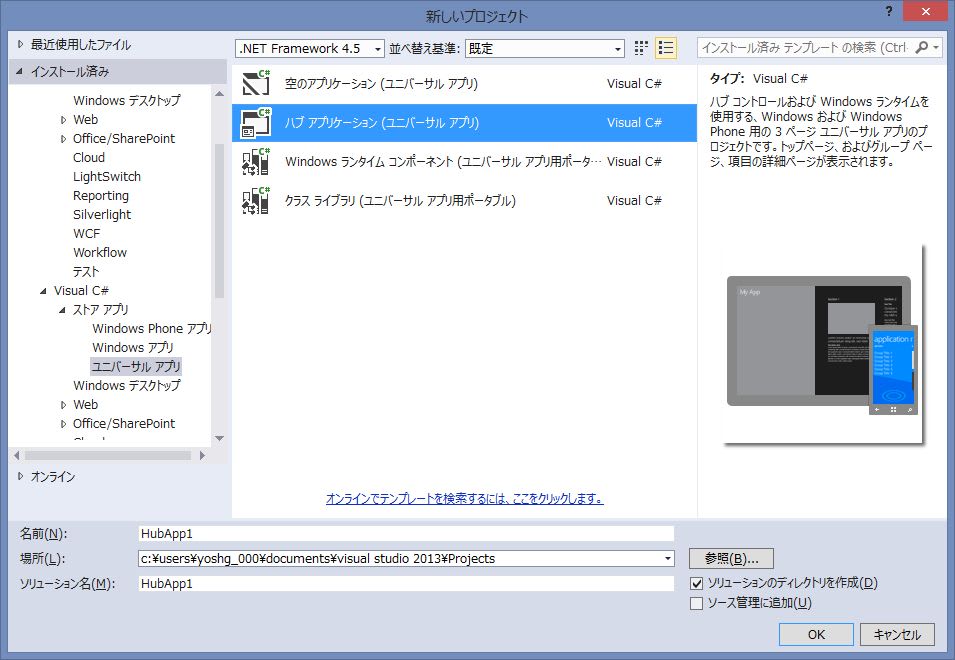Image resolution: width=955 pixels, height=660 pixels.
Task: Open the .NET Framework 4.5 dropdown
Action: 310,48
